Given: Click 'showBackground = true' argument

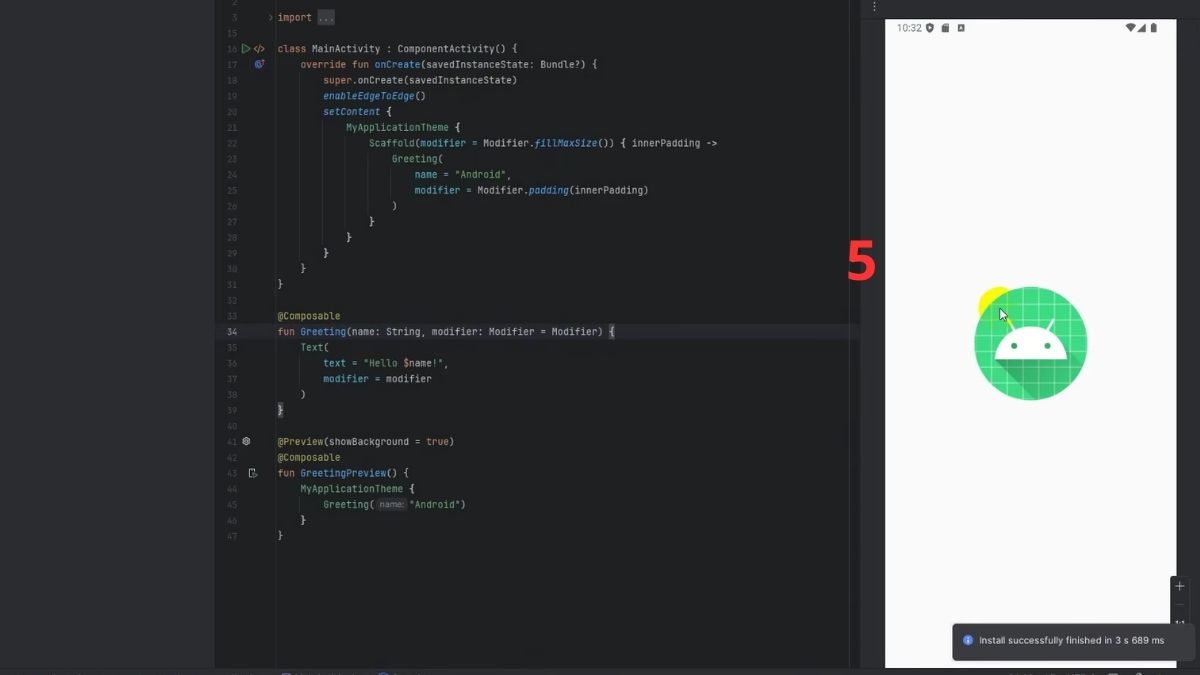Looking at the screenshot, I should coord(389,441).
